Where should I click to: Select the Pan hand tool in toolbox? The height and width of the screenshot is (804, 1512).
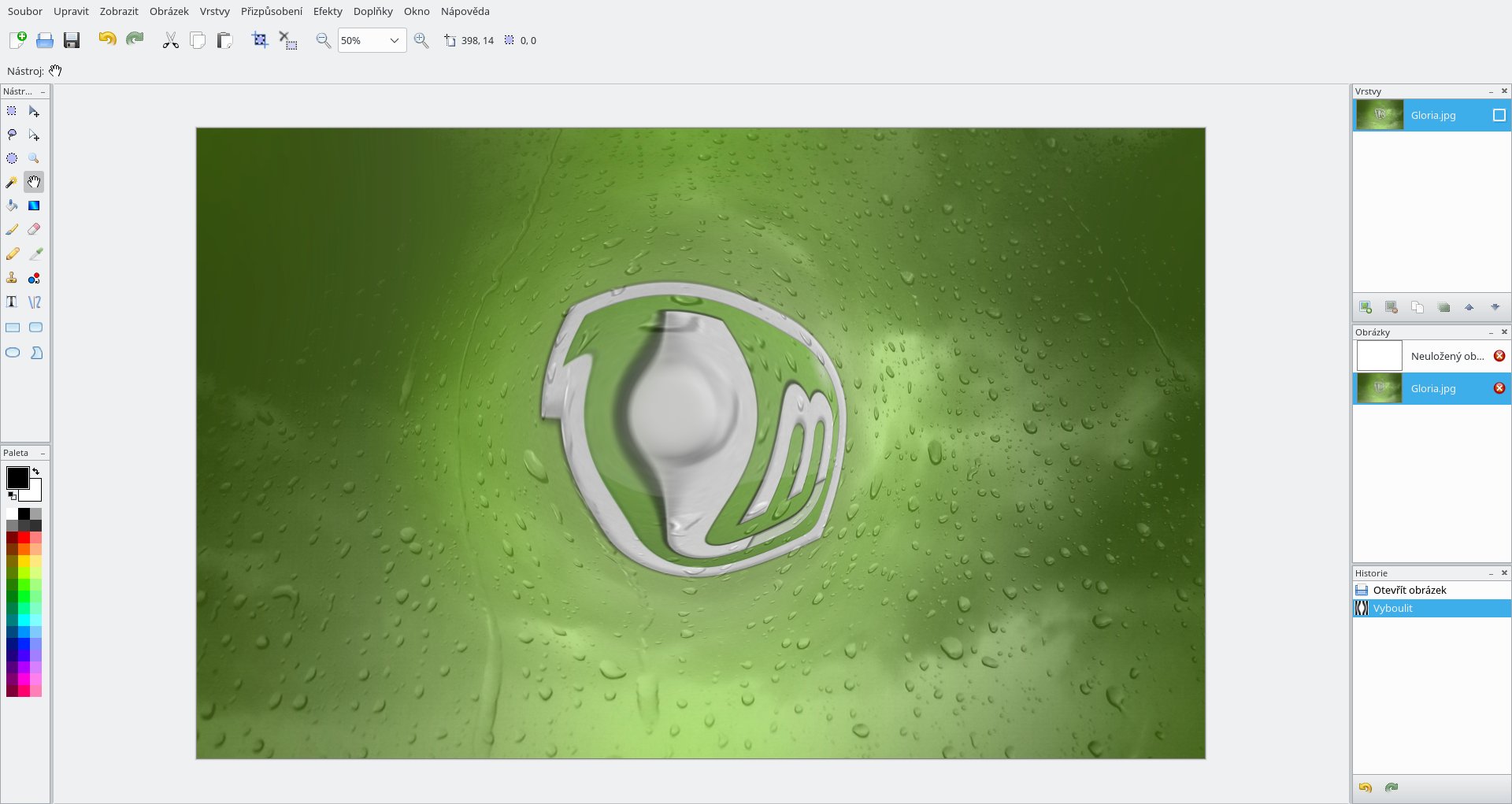point(34,183)
